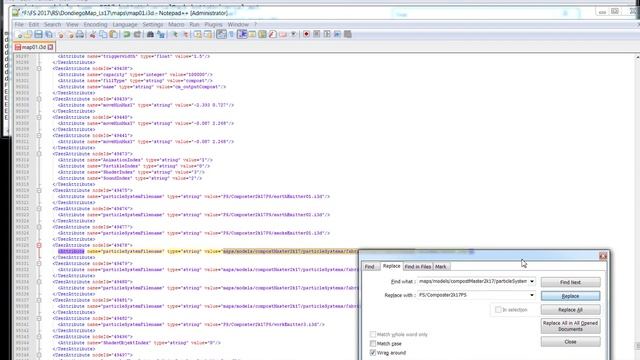Collapse the UserAttribute nodeId 49682 fold marker
The width and height of the screenshot is (640, 360).
(39, 318)
